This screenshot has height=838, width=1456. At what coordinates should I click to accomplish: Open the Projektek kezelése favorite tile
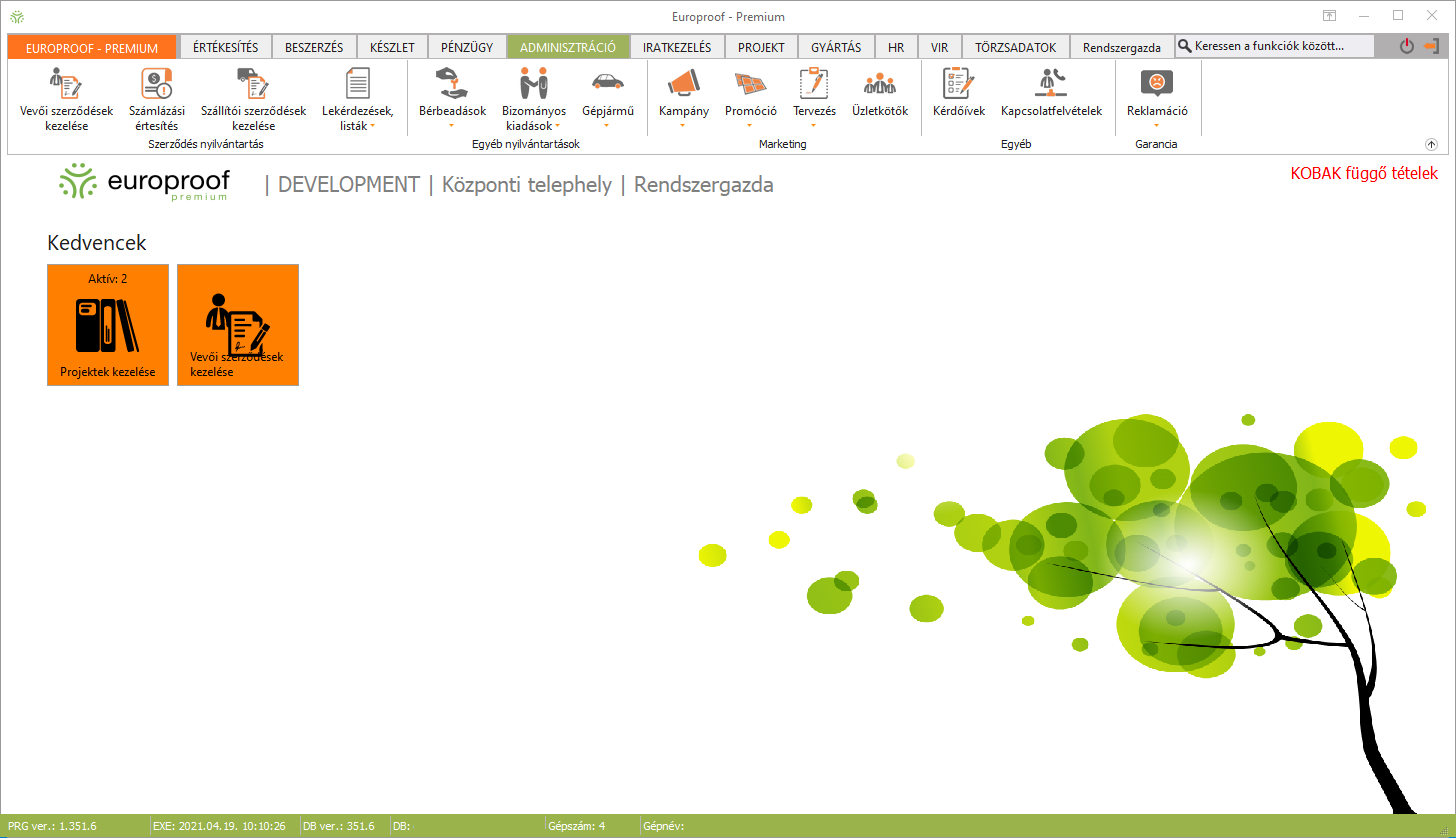108,325
